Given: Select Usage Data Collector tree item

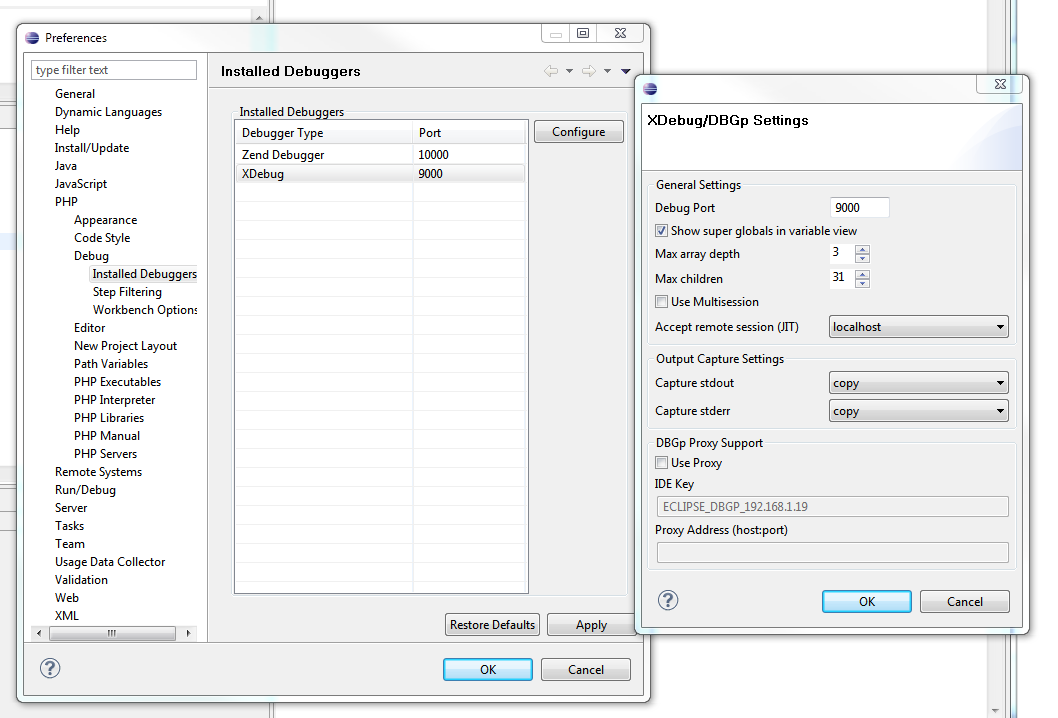Looking at the screenshot, I should click(110, 561).
